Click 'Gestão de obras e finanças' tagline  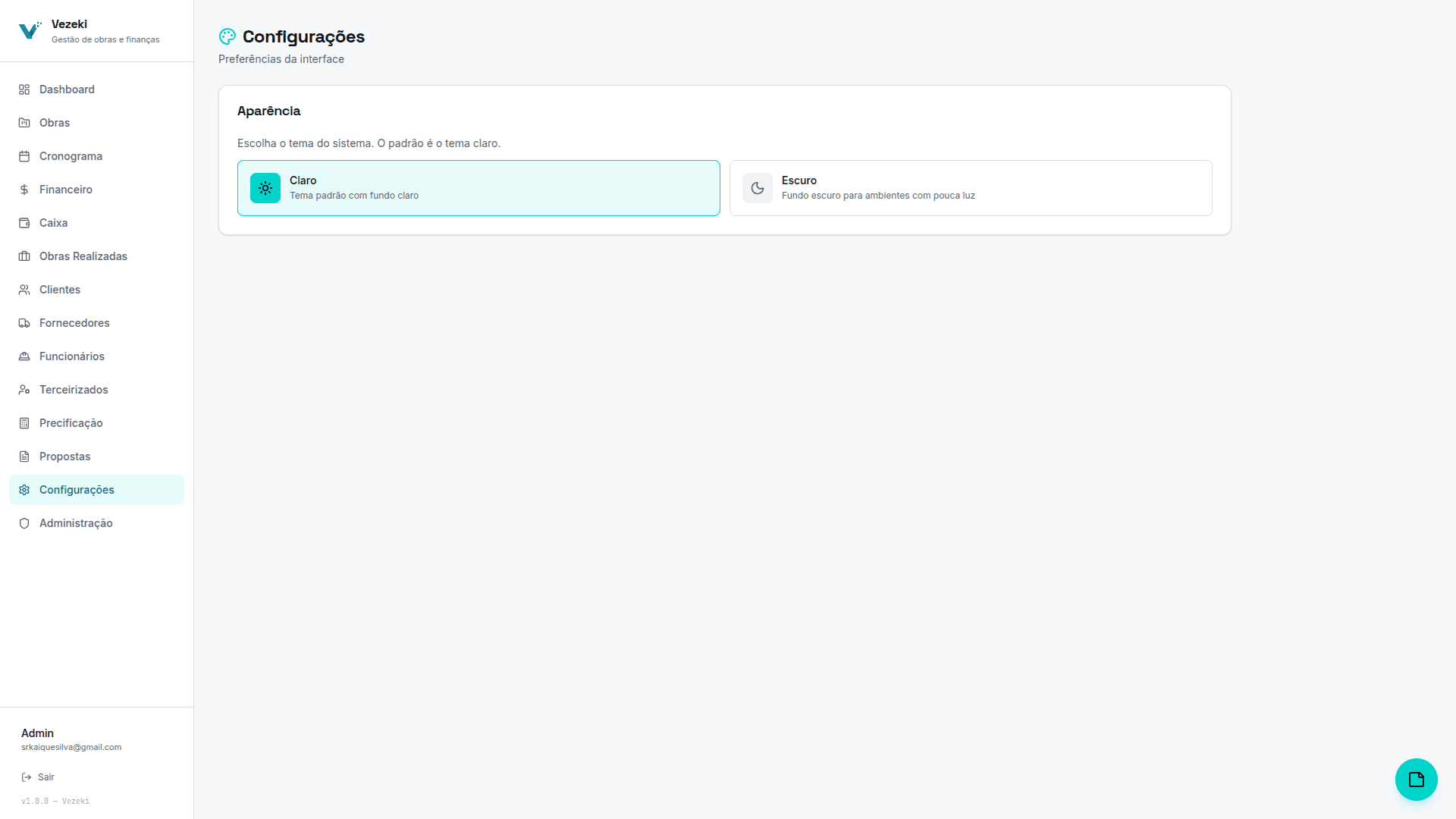pyautogui.click(x=105, y=39)
